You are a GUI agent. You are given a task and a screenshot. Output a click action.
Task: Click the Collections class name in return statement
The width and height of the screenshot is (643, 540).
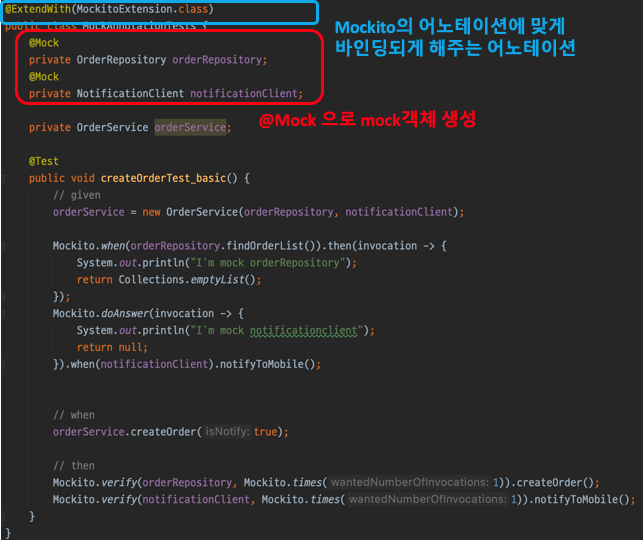[x=151, y=280]
